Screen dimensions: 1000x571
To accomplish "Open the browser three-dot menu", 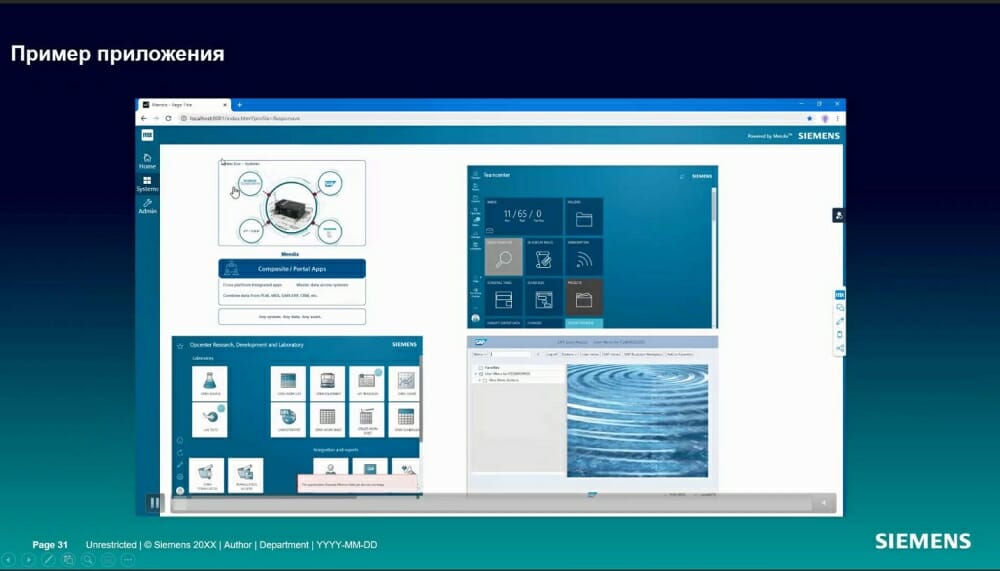I will click(x=837, y=118).
